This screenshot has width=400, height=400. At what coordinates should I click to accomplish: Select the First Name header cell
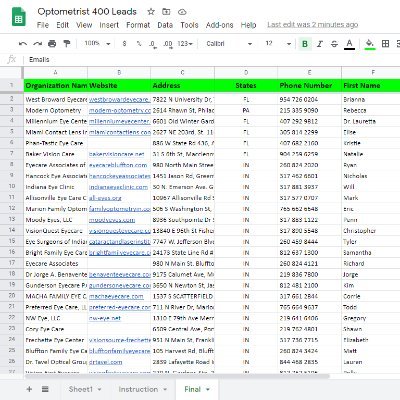pos(371,86)
